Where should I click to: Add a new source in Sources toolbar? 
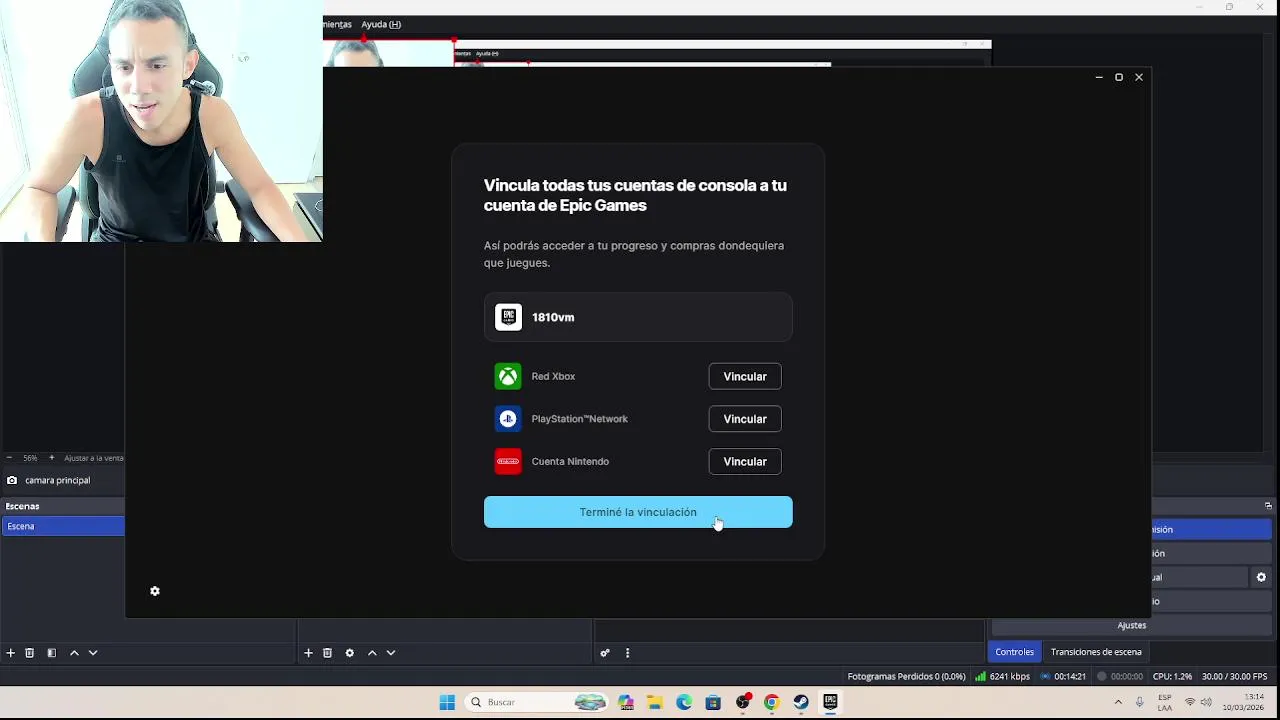tap(308, 653)
